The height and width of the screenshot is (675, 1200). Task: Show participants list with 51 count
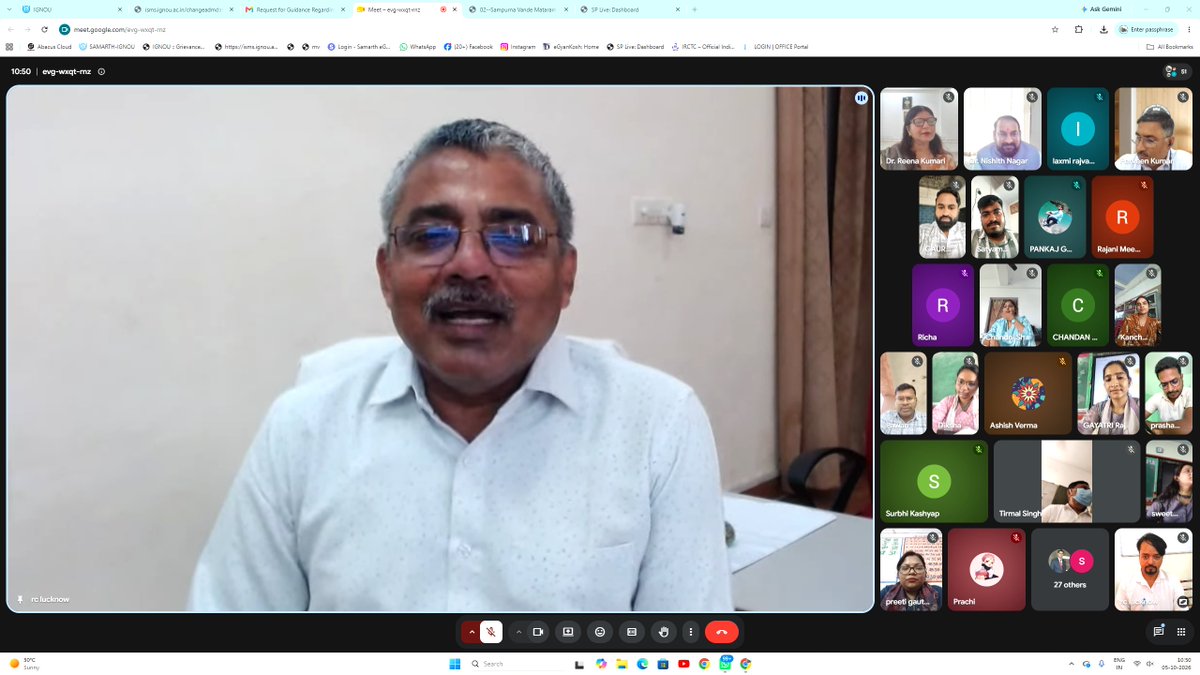click(x=1175, y=72)
